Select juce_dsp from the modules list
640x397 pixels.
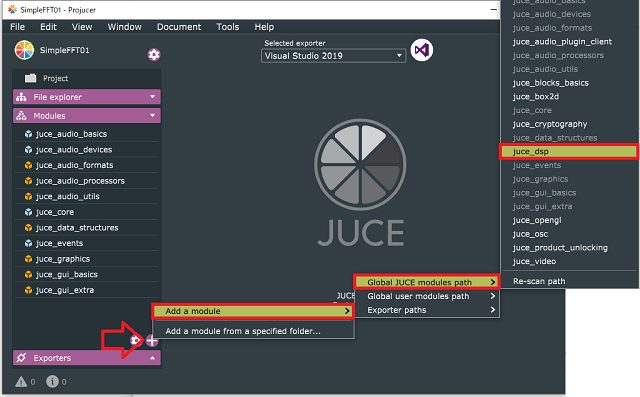pyautogui.click(x=569, y=152)
